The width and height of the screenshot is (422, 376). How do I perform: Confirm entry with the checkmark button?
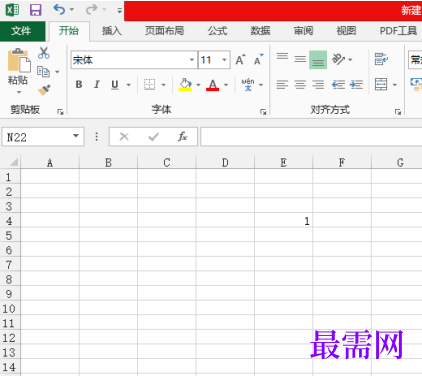pos(154,137)
